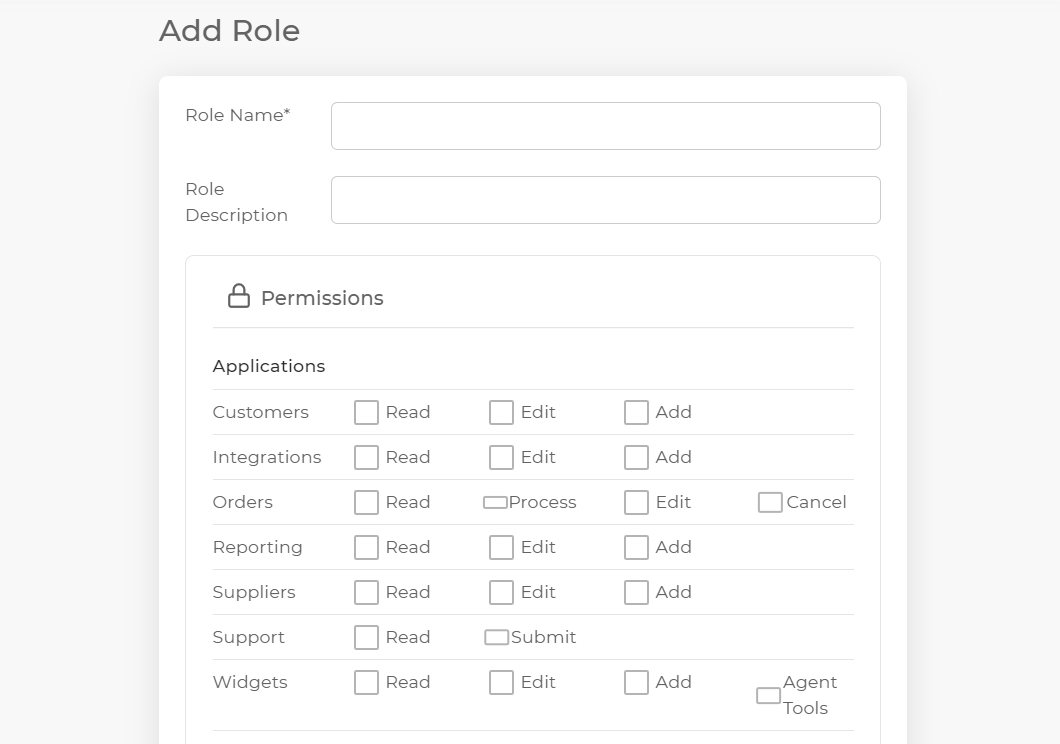Check Add permission for Integrations
Screen dimensions: 1060x744
point(636,458)
